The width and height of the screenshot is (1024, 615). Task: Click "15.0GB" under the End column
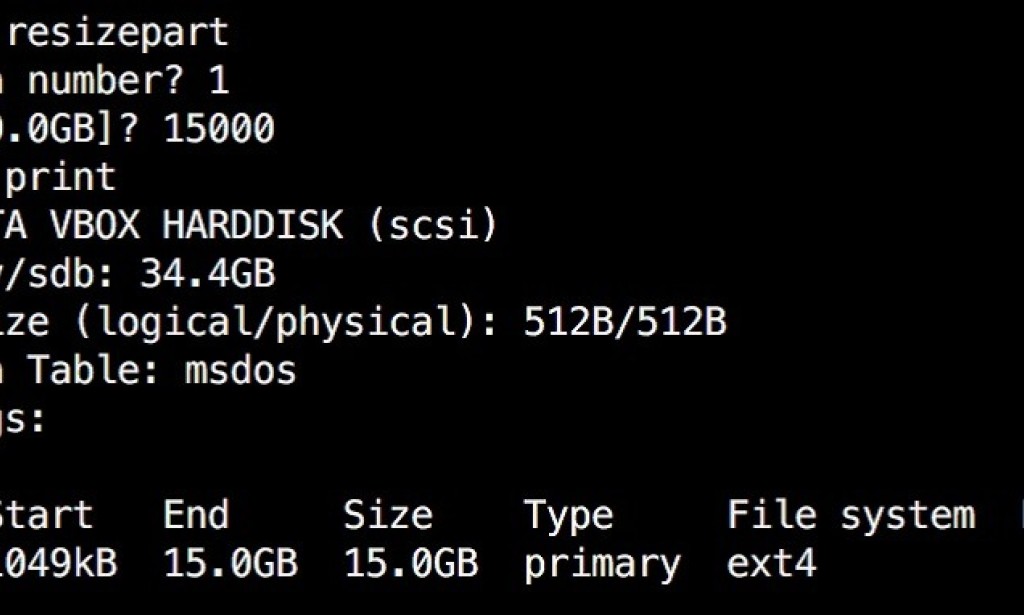click(x=230, y=564)
